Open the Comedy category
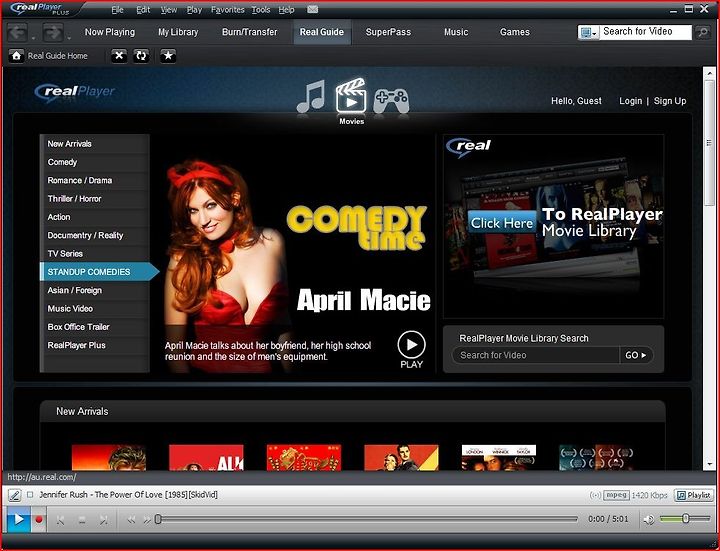Screen dimensions: 720x551 (x=95, y=162)
